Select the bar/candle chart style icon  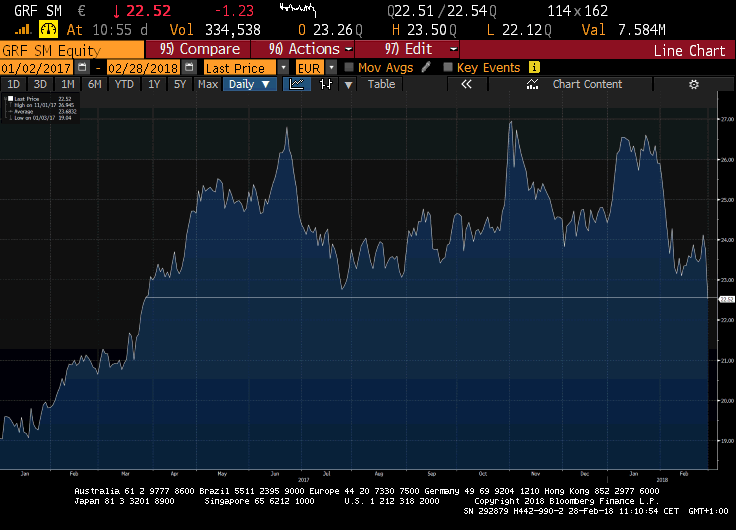[326, 84]
